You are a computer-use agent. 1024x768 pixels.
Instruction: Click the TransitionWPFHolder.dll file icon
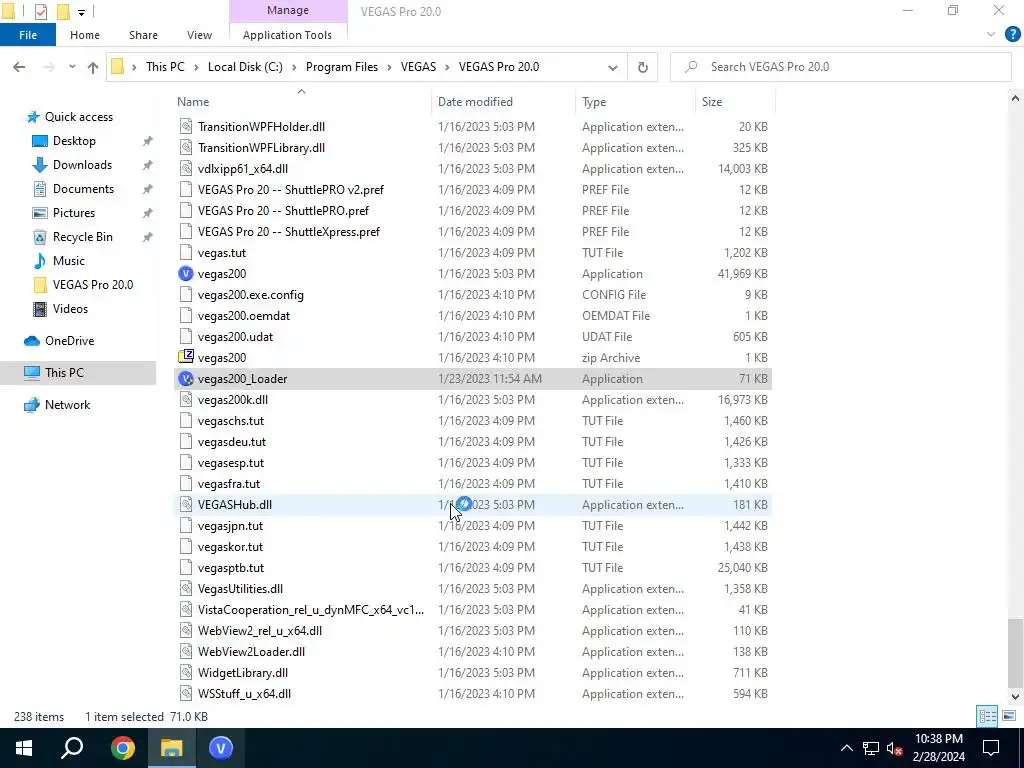(186, 127)
